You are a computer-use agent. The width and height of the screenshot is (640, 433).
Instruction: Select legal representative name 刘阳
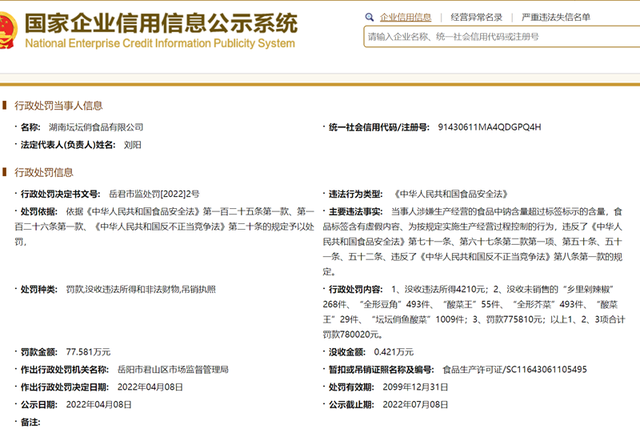[x=132, y=145]
